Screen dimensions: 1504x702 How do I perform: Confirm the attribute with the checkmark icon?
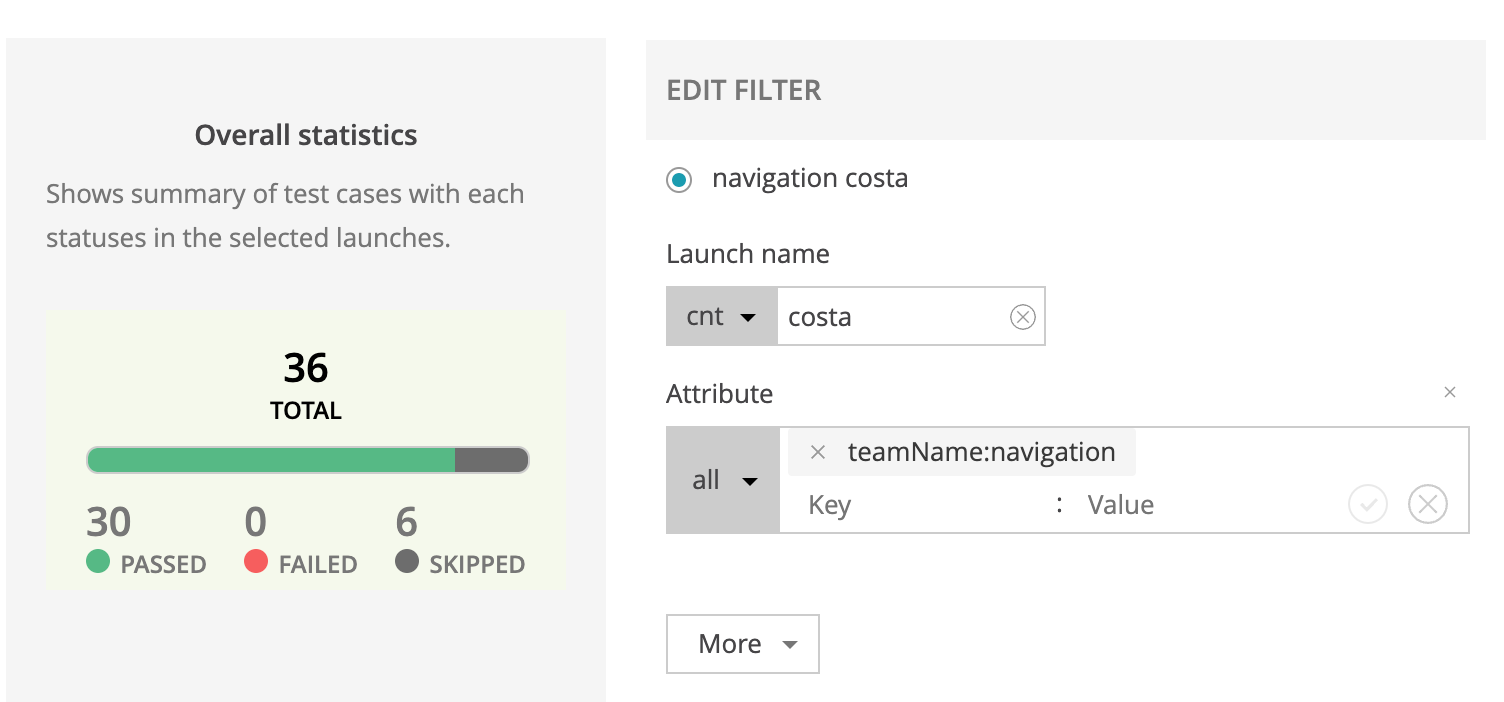pos(1367,504)
